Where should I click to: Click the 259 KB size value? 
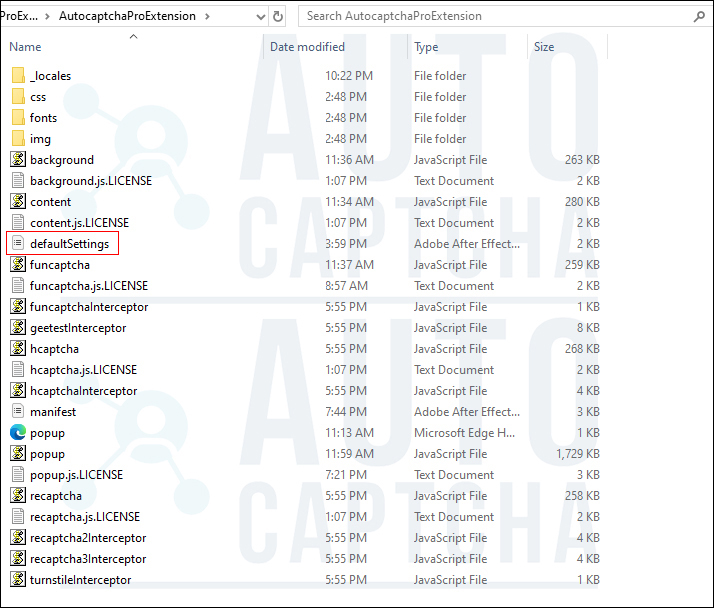582,265
